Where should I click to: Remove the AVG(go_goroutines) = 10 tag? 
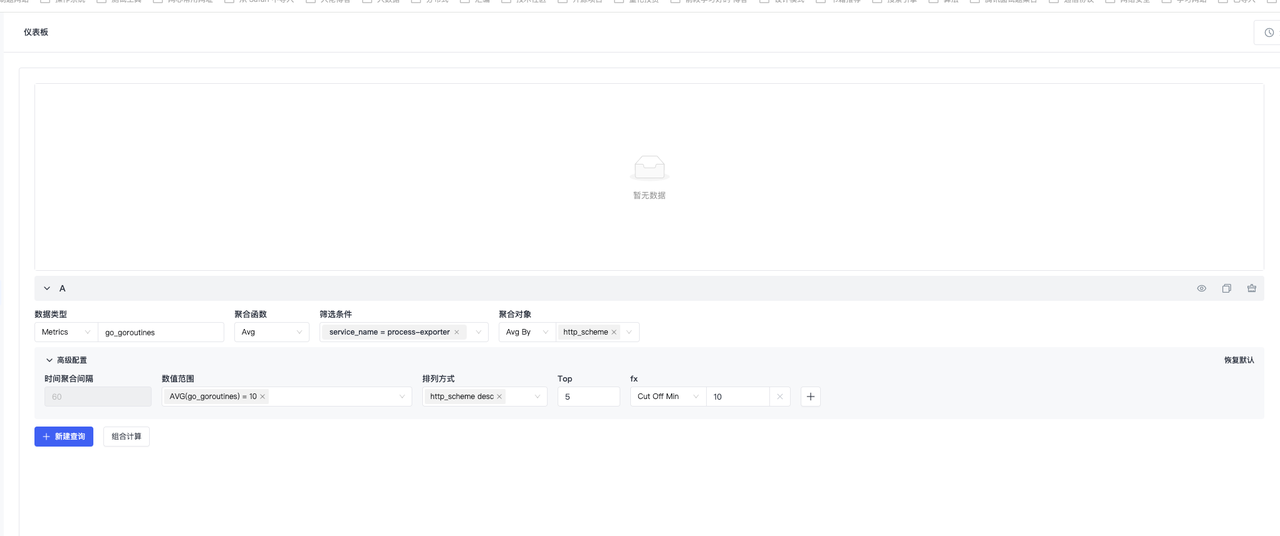263,397
